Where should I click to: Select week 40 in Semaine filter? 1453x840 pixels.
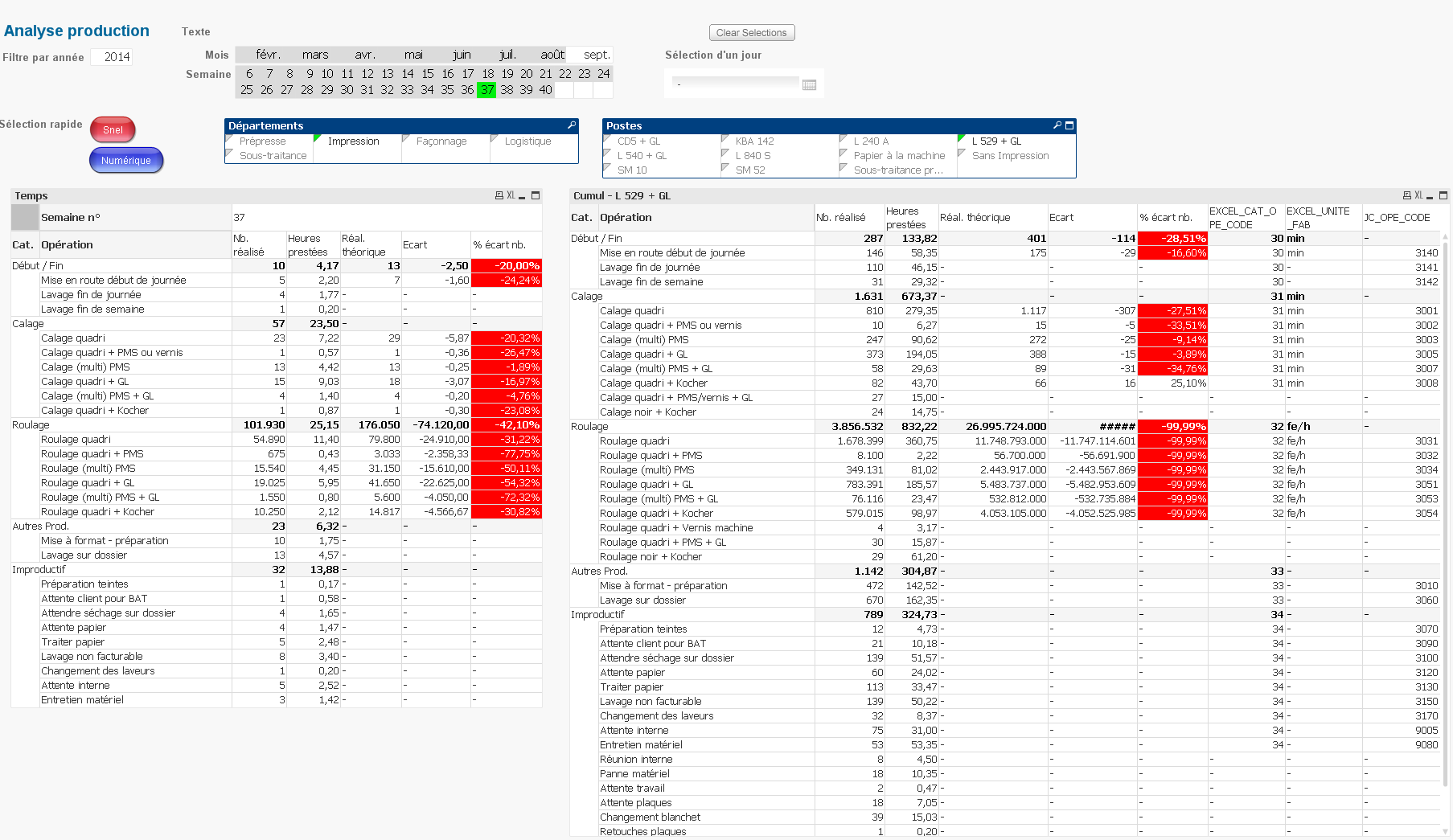coord(546,90)
